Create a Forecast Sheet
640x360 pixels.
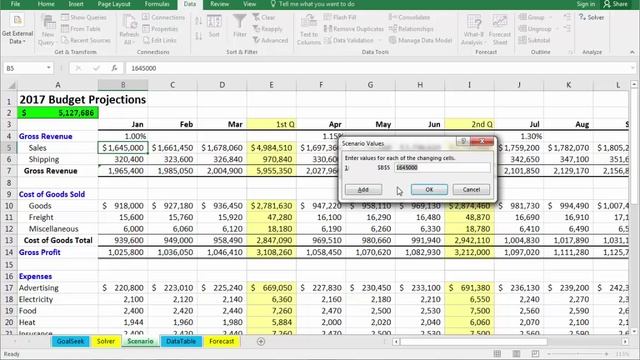tap(500, 30)
